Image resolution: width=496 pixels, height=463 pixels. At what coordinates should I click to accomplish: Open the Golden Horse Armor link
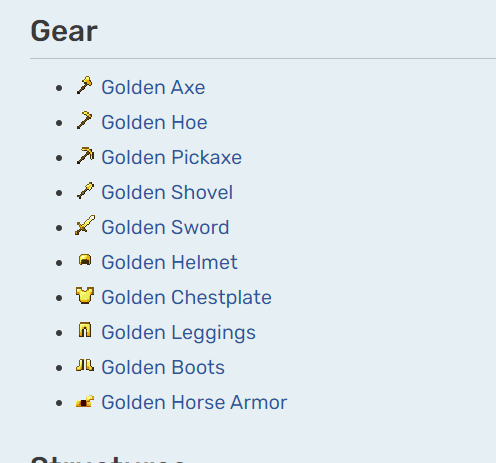[194, 402]
